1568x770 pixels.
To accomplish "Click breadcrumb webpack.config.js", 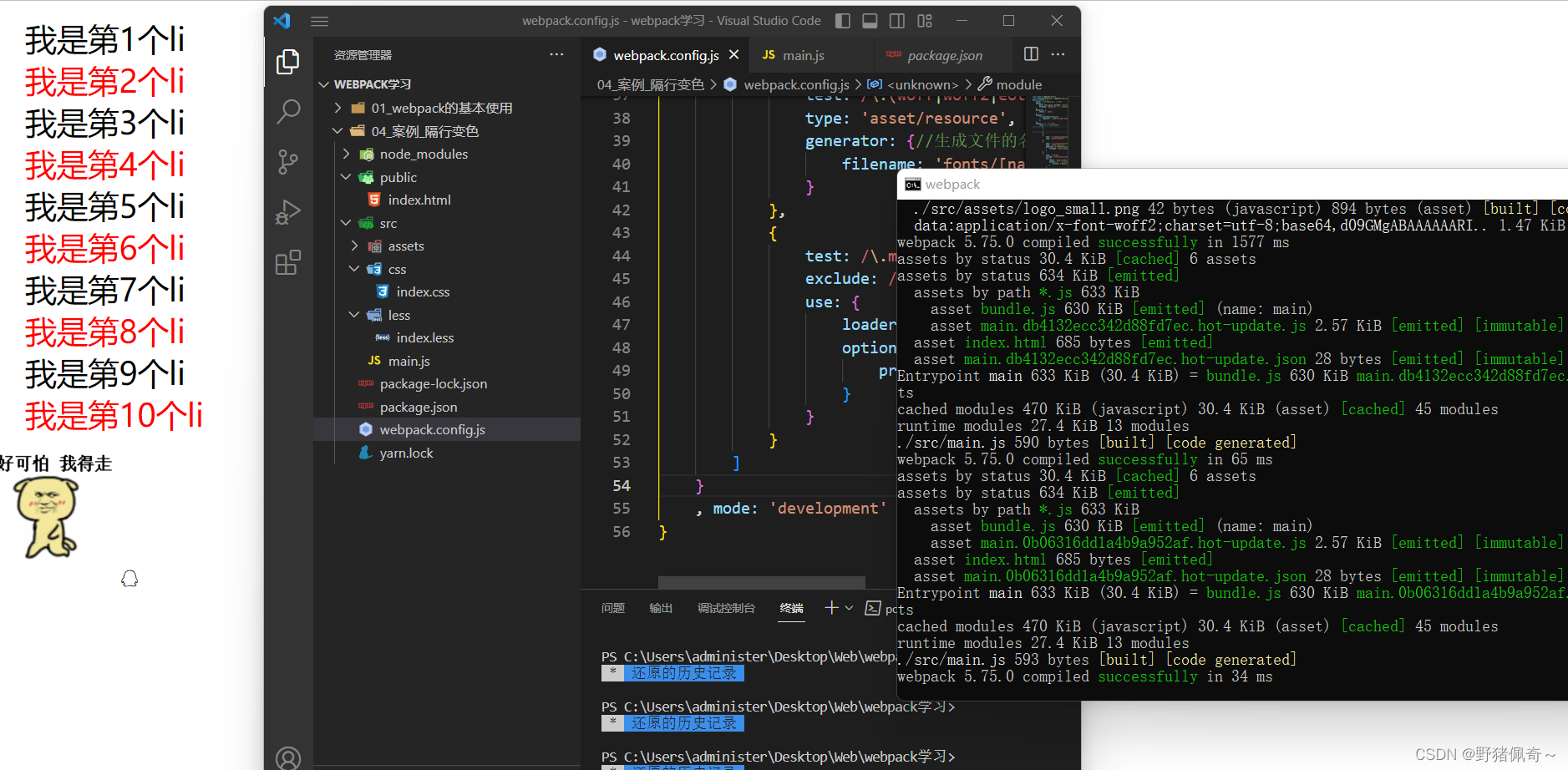I will tap(796, 84).
